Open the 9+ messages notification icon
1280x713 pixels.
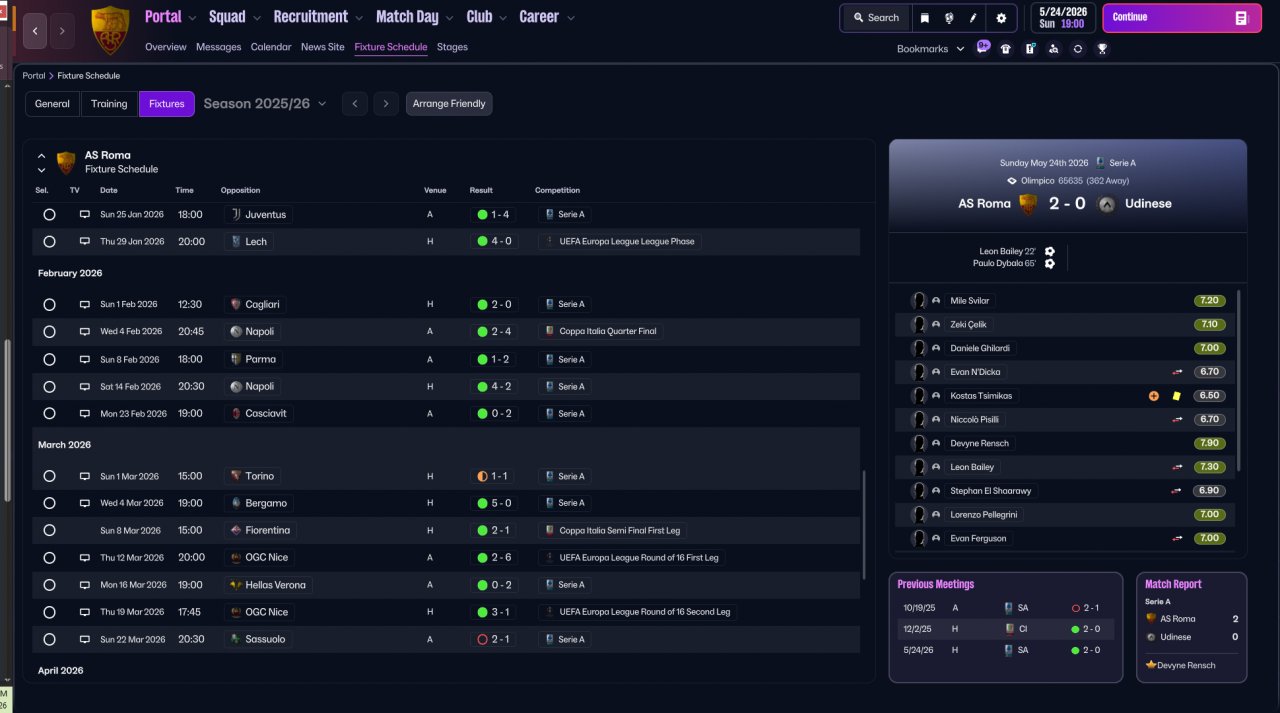(983, 47)
